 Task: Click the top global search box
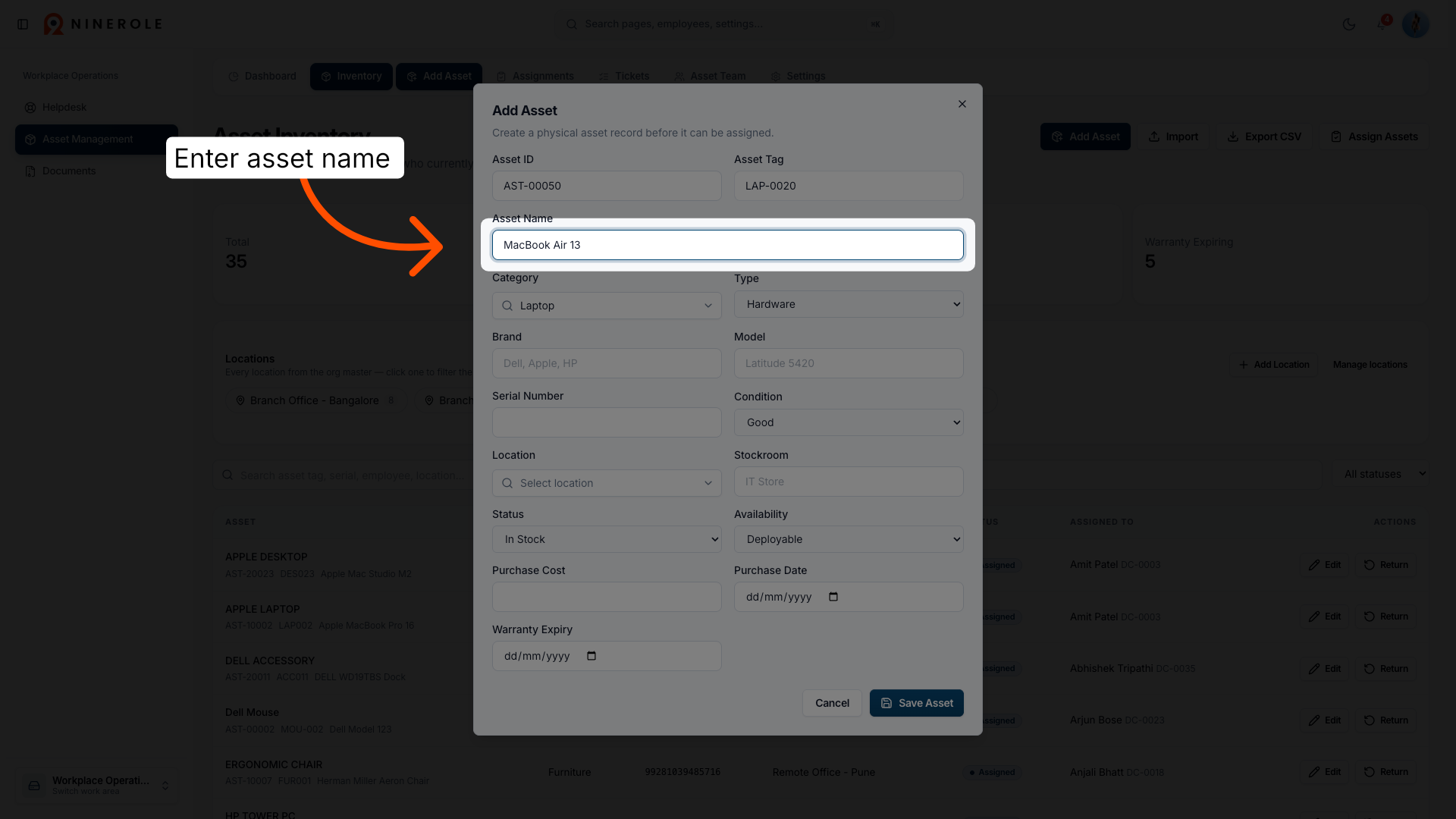(x=724, y=24)
